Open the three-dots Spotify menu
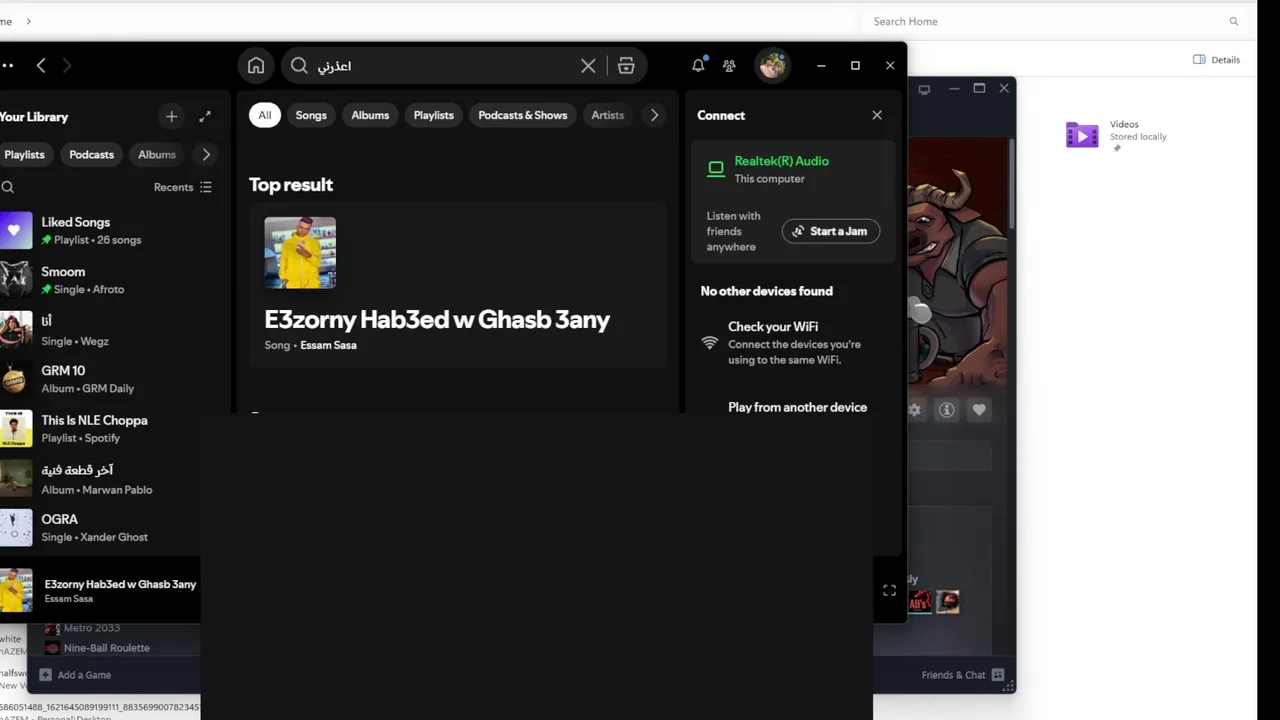This screenshot has width=1280, height=720. (7, 65)
